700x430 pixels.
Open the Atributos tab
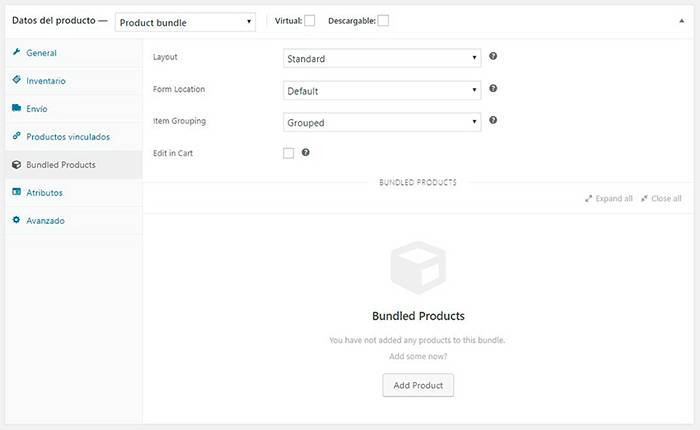pos(74,192)
